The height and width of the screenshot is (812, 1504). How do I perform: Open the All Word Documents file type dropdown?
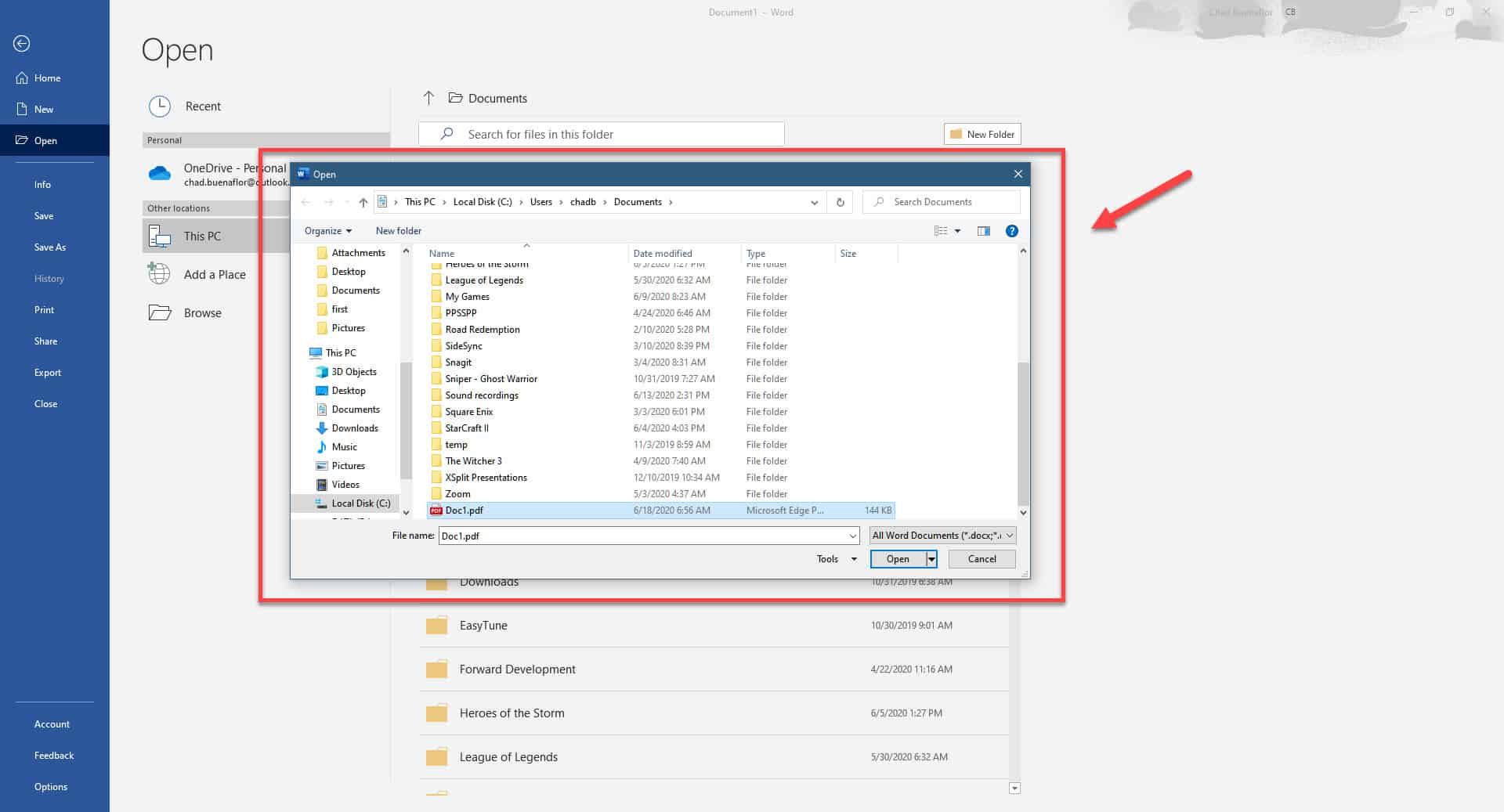[940, 536]
